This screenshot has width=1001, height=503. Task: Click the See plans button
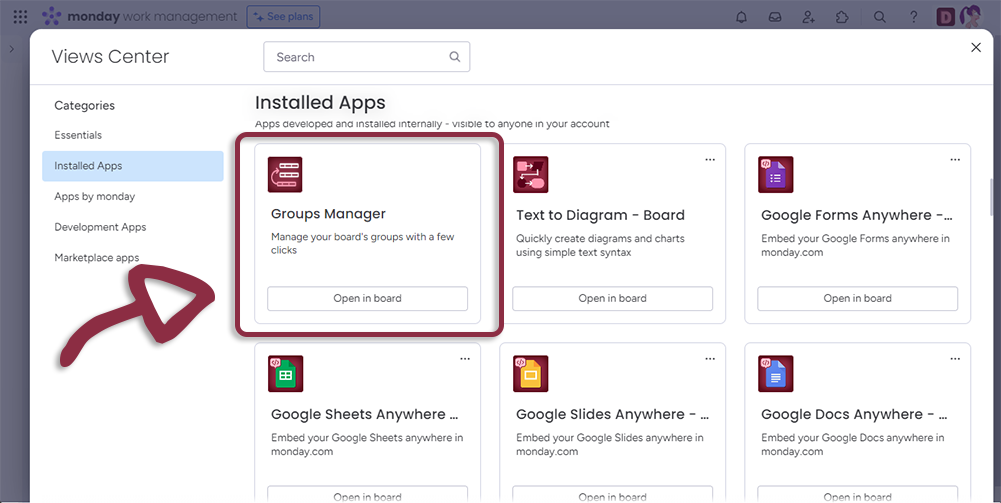coord(284,17)
